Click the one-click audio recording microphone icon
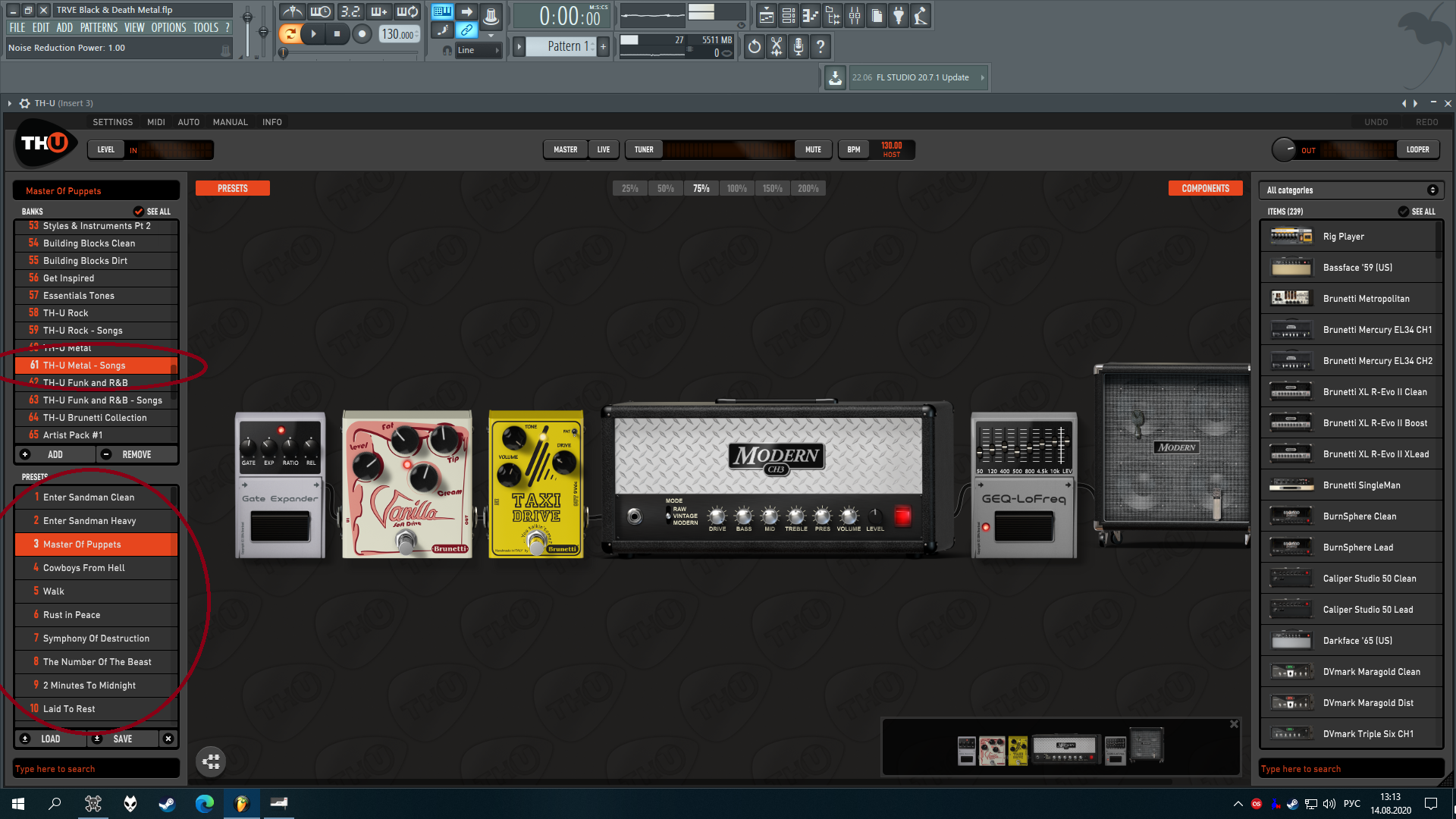1456x819 pixels. click(x=799, y=47)
